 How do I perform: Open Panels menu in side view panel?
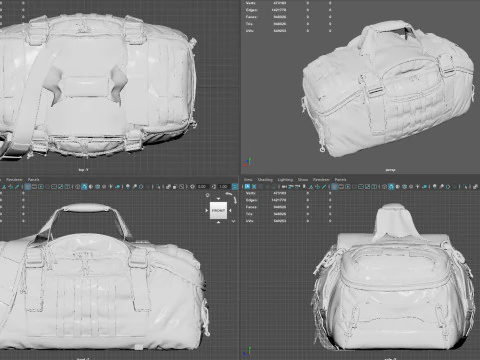(x=340, y=179)
